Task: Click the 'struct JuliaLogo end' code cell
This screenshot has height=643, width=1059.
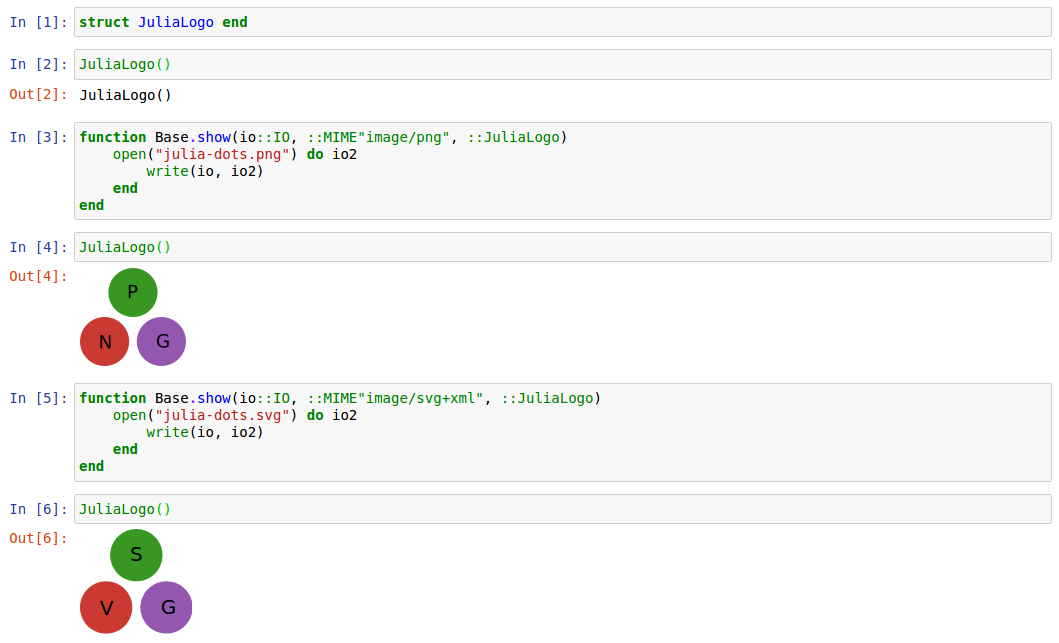Action: (x=563, y=22)
